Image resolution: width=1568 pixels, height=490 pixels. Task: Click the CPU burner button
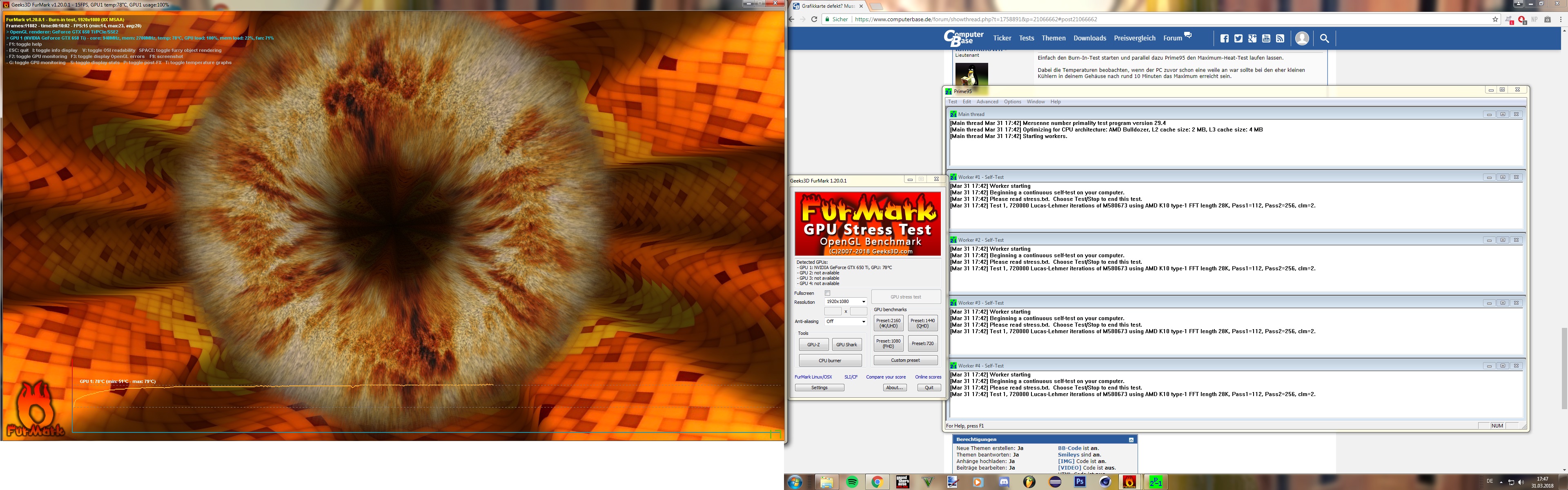(x=830, y=360)
